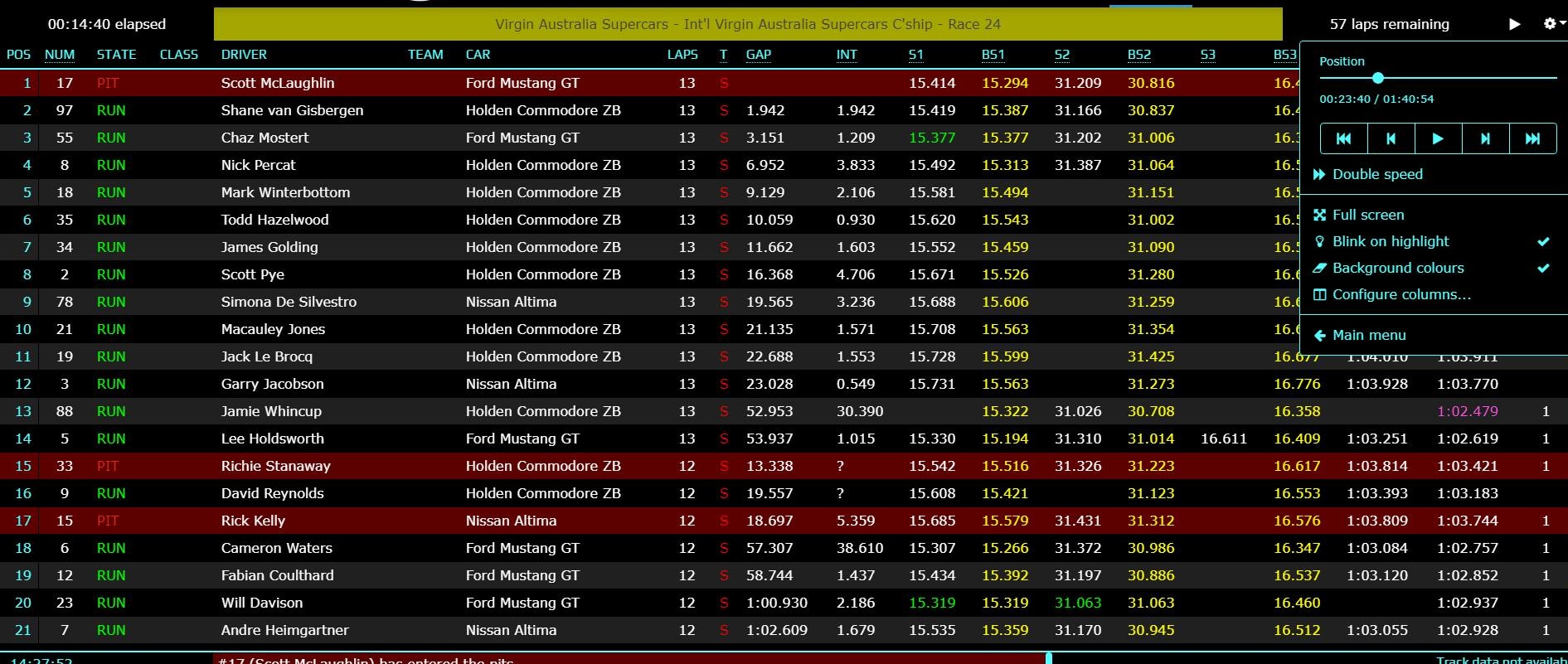This screenshot has height=664, width=1568.
Task: Select driver Richie Stanaway
Action: pos(275,466)
